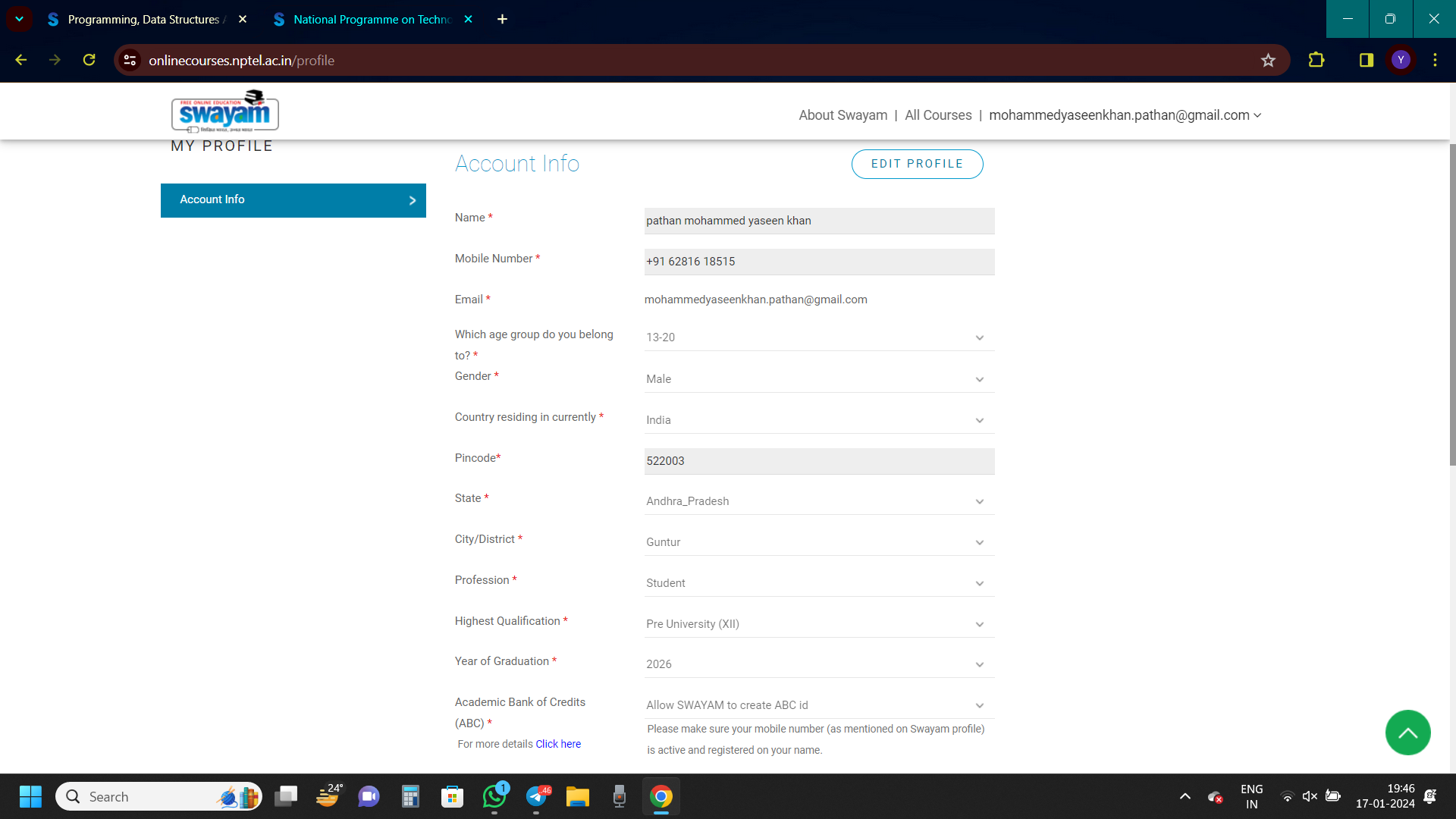The image size is (1456, 819).
Task: Open Microsoft Store from the taskbar
Action: (x=453, y=796)
